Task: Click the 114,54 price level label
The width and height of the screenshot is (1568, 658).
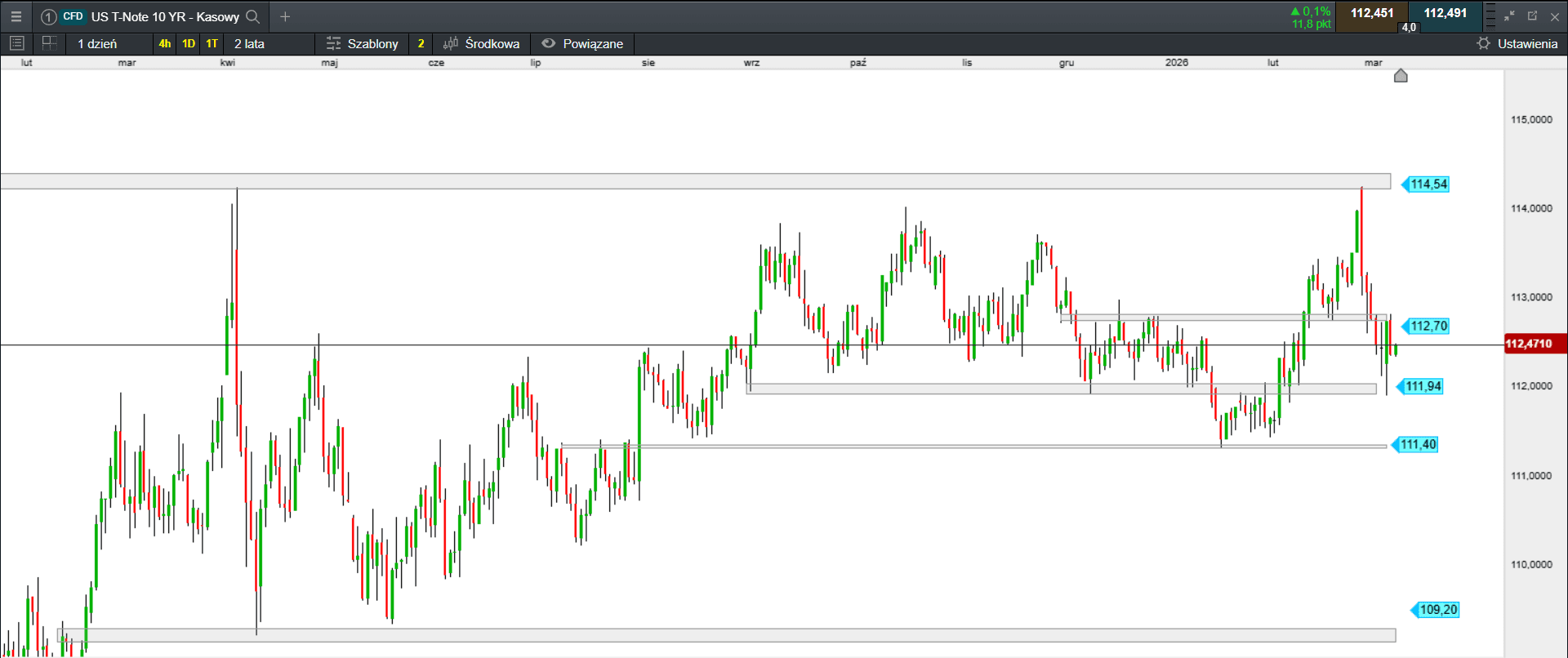Action: (1428, 185)
